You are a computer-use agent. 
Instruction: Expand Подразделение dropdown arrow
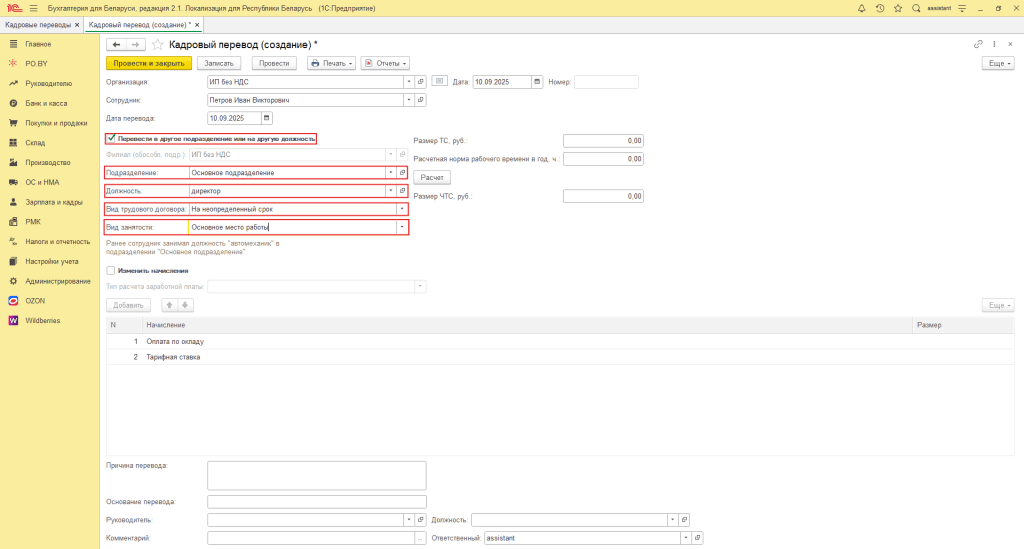pyautogui.click(x=391, y=172)
